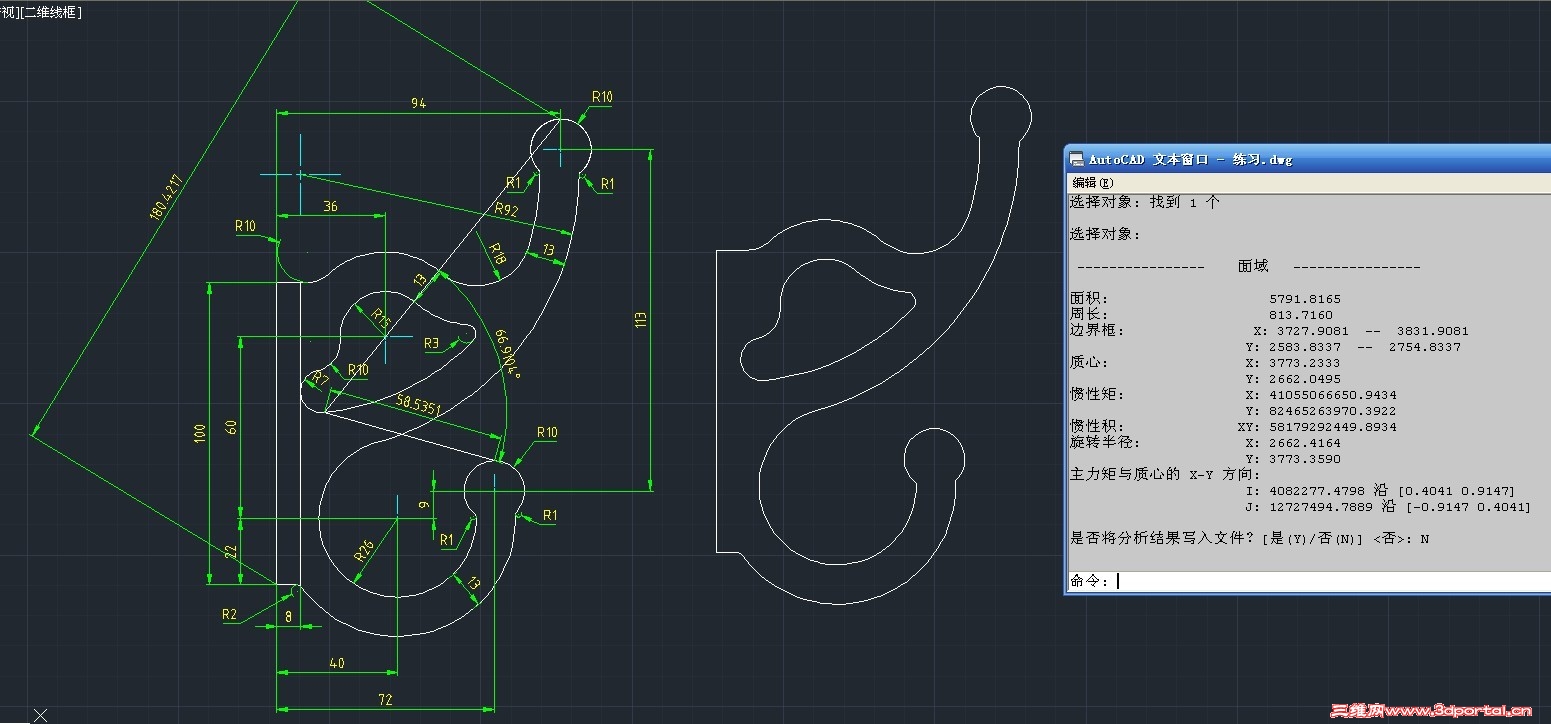Click the 选择对象: 找到 1 个 line

tap(1145, 203)
